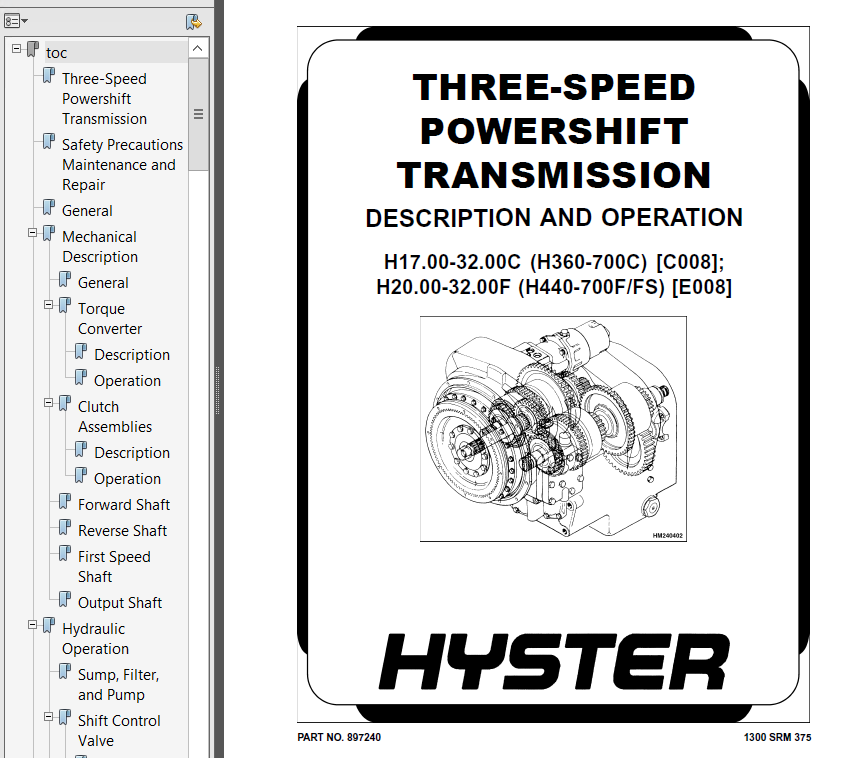844x758 pixels.
Task: Click bookmark icon beside Mechanical Description
Action: [x=49, y=234]
